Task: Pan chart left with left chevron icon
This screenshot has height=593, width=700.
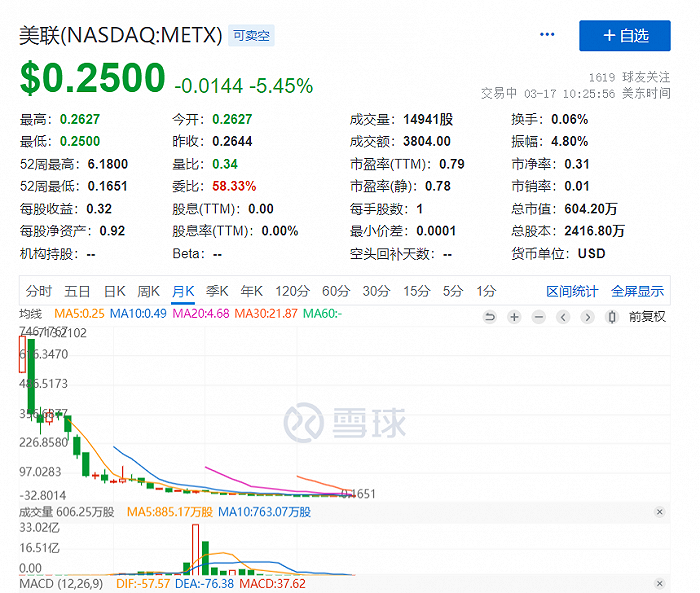Action: [x=563, y=317]
